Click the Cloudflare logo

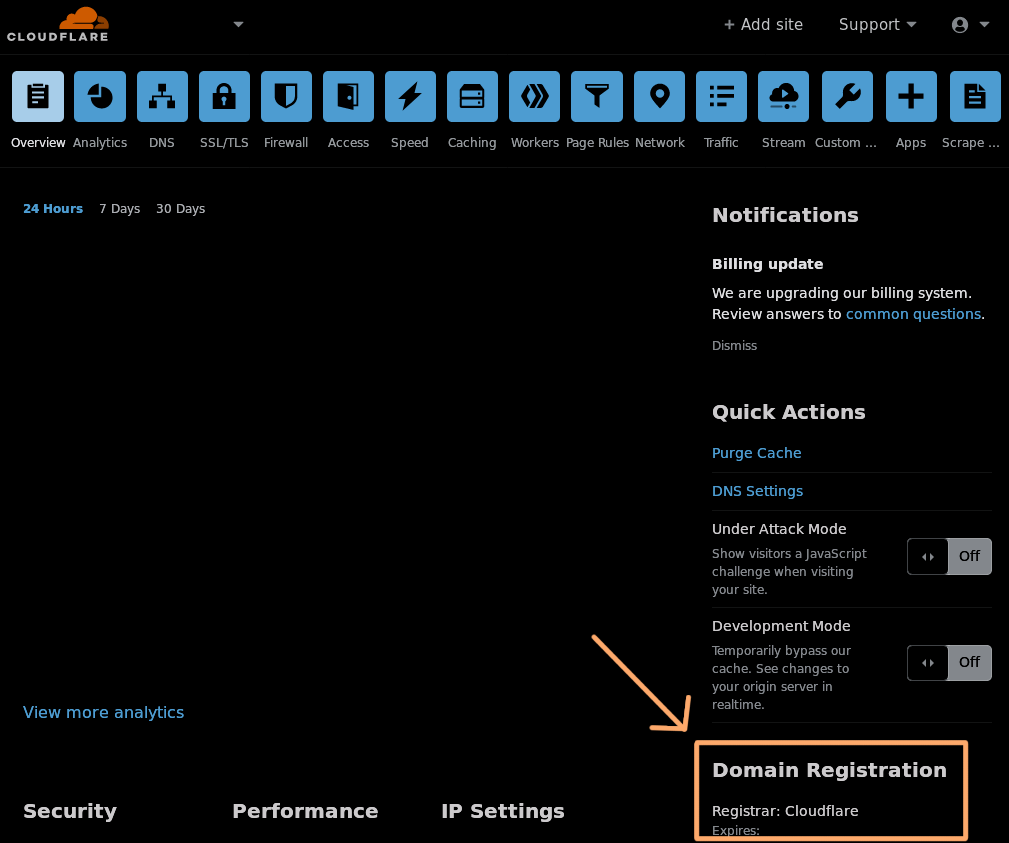[58, 24]
